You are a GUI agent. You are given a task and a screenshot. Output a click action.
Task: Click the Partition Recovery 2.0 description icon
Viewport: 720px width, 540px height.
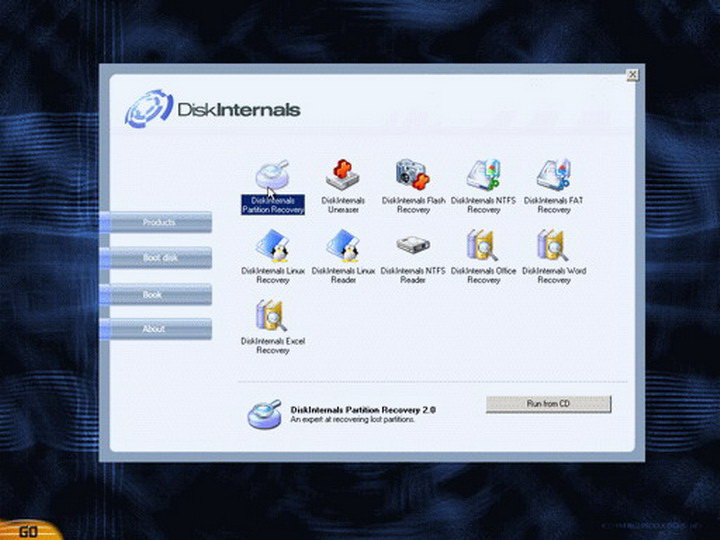click(x=264, y=414)
